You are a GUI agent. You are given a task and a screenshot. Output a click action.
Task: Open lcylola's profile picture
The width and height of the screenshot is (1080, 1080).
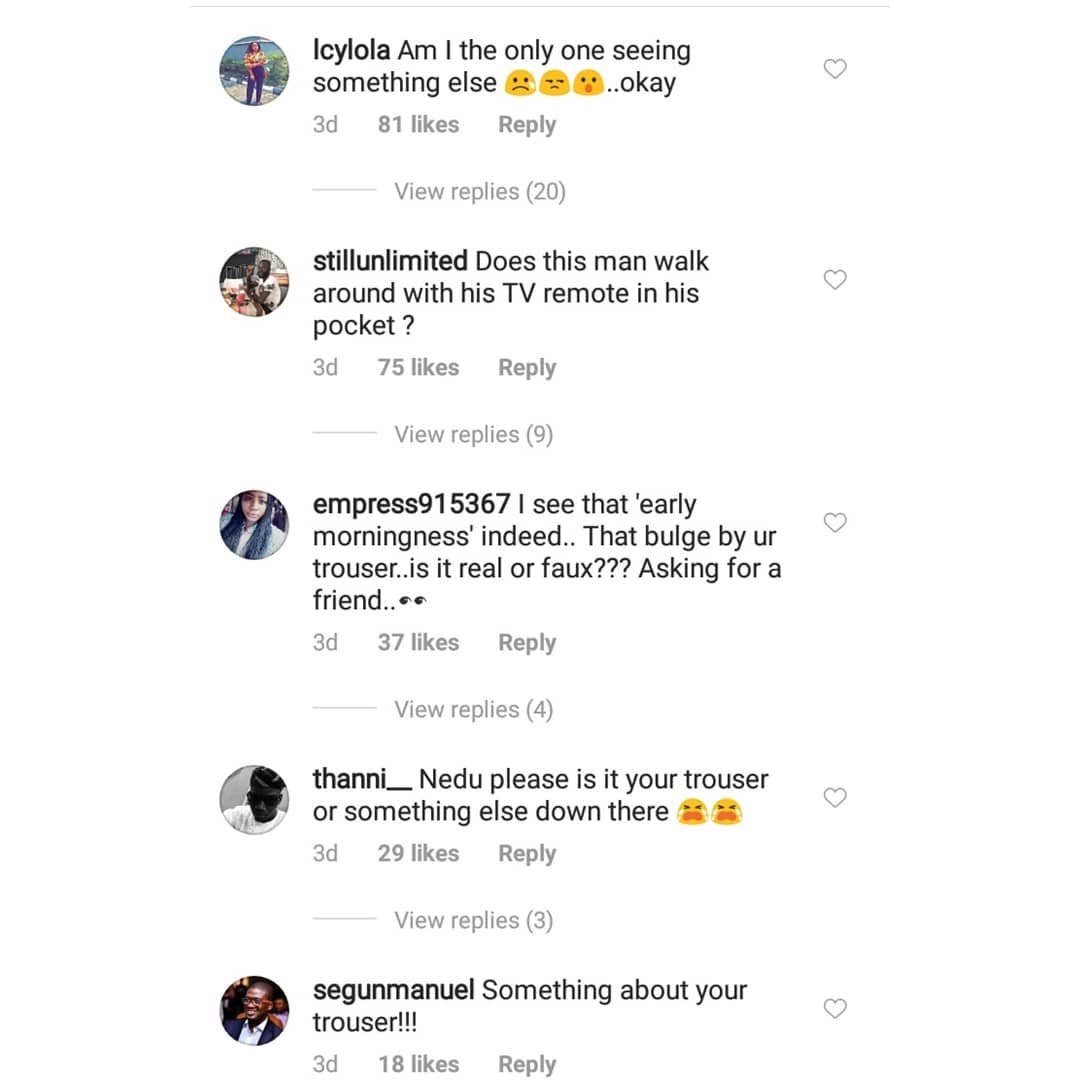tap(254, 70)
